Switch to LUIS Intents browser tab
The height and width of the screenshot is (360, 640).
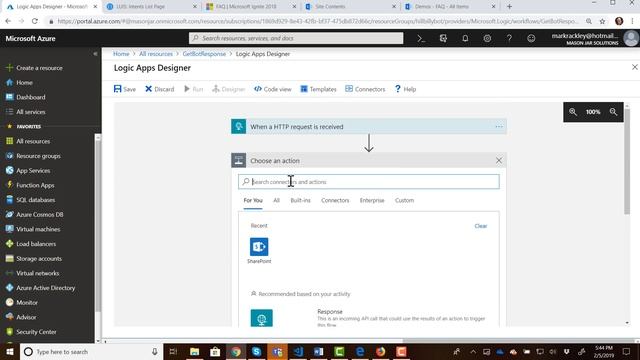151,7
